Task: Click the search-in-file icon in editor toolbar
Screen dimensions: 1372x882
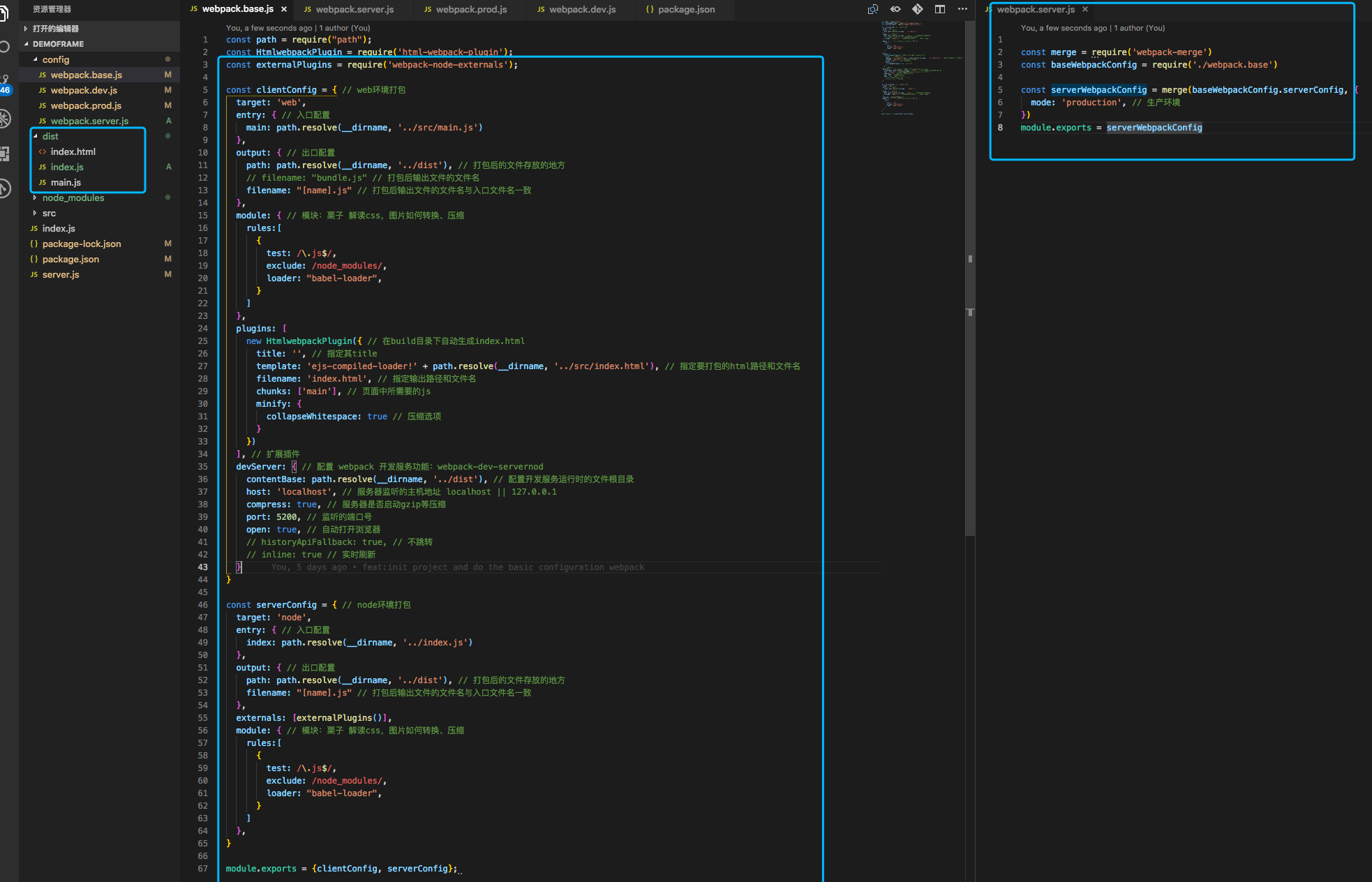Action: click(x=872, y=9)
